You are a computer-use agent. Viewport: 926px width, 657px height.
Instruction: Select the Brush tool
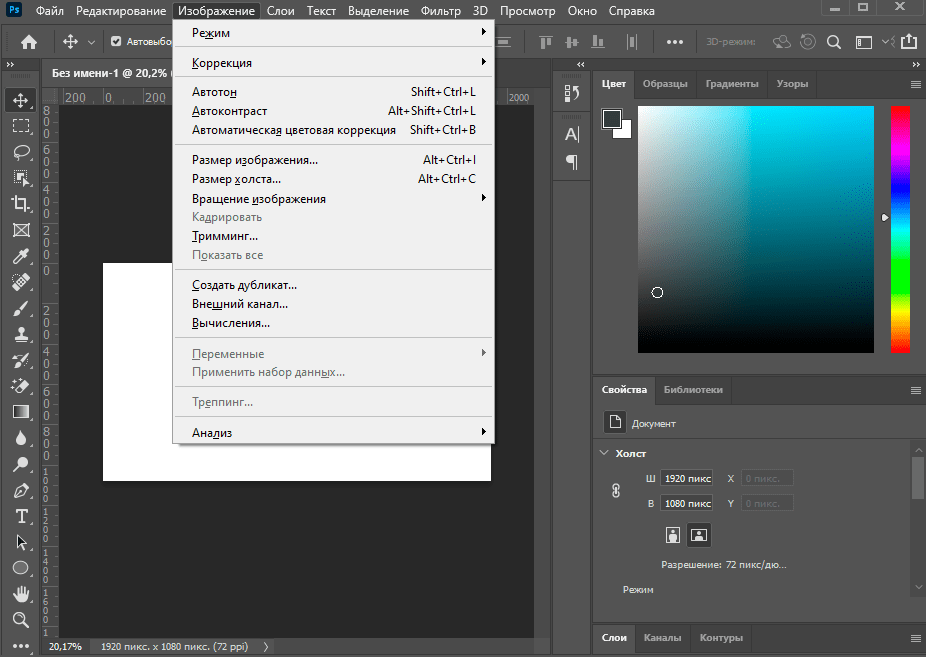point(21,308)
